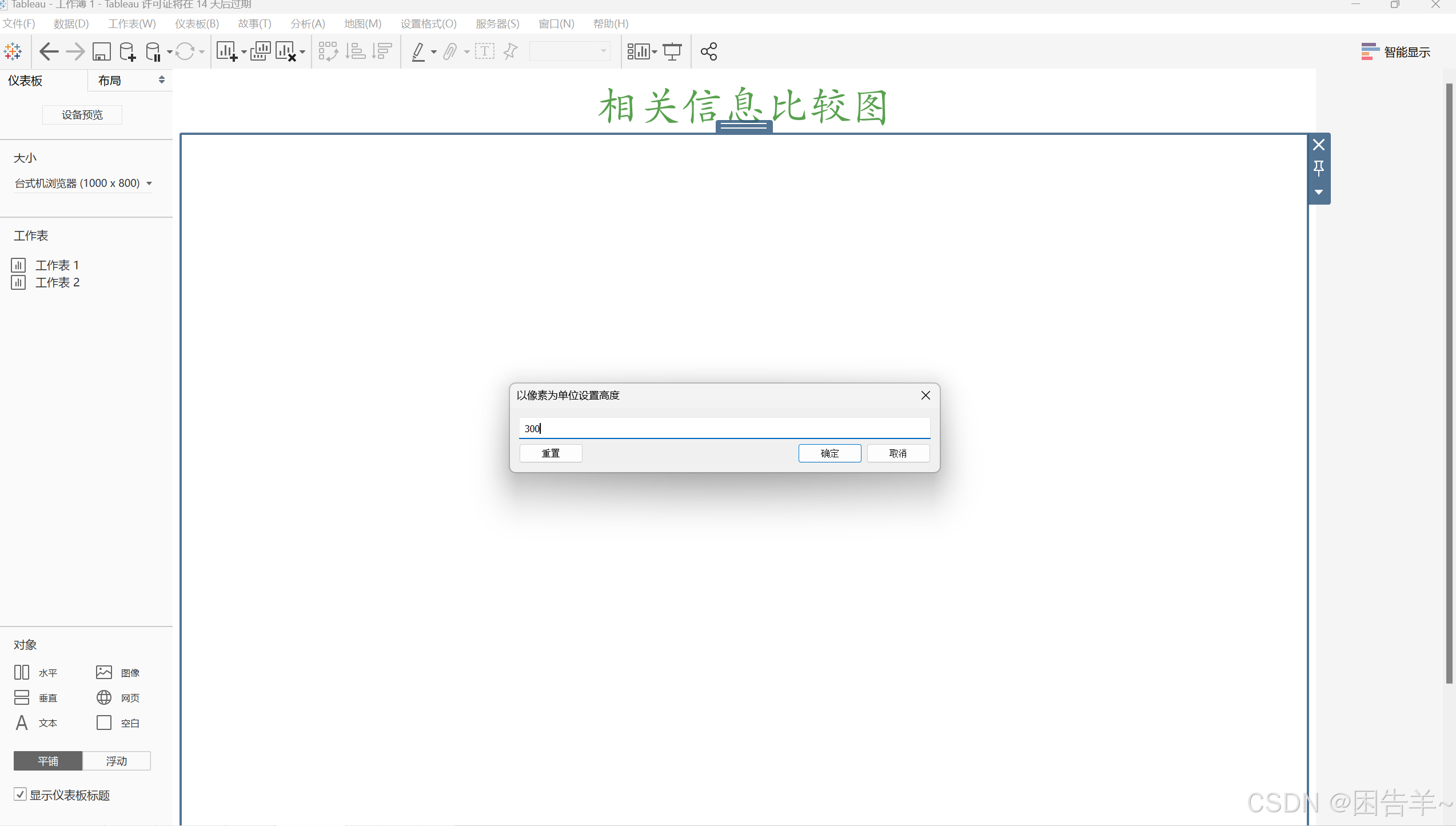
Task: Open the Analysis (分析) menu
Action: (308, 23)
